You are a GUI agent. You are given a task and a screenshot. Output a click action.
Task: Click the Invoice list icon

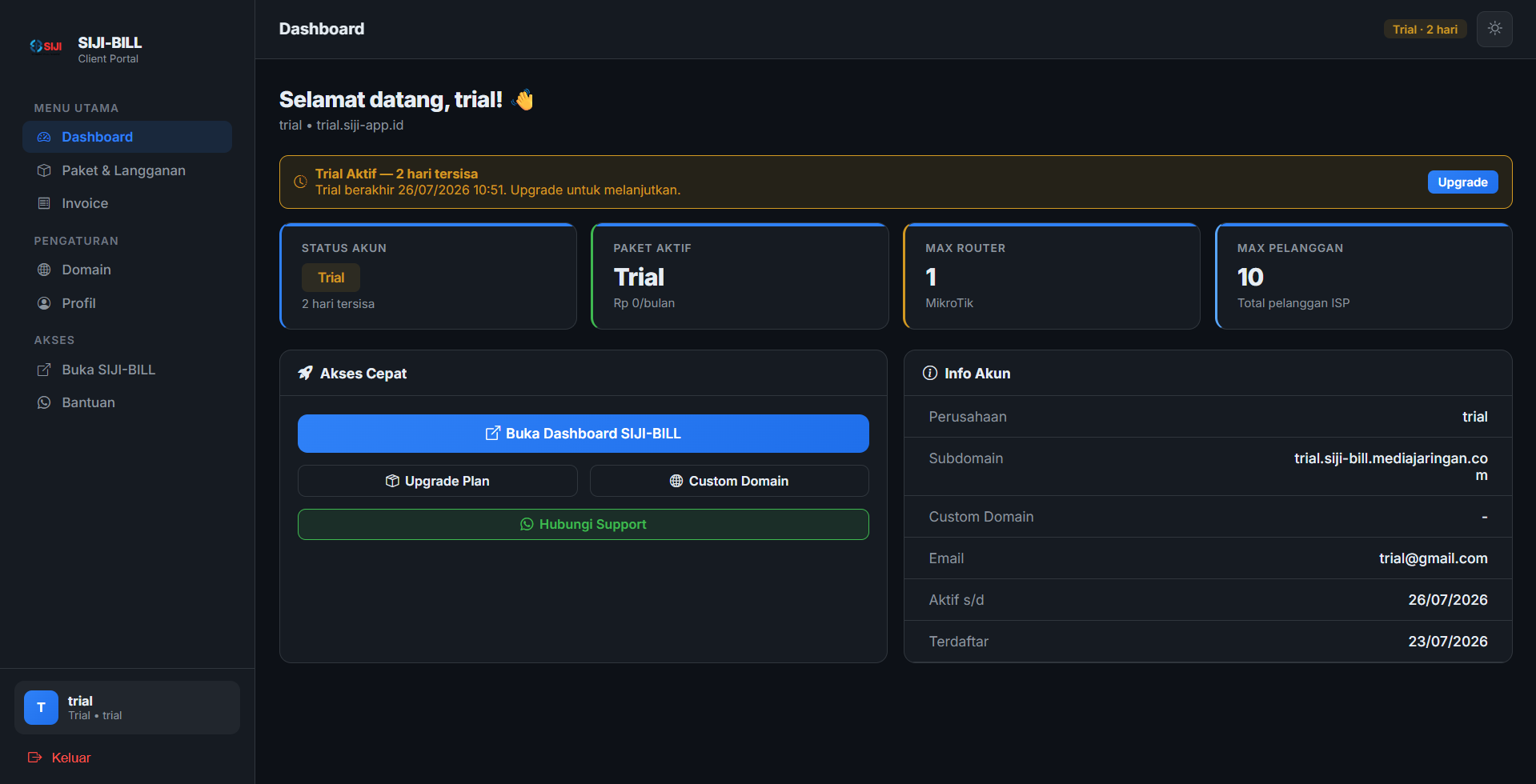tap(44, 203)
